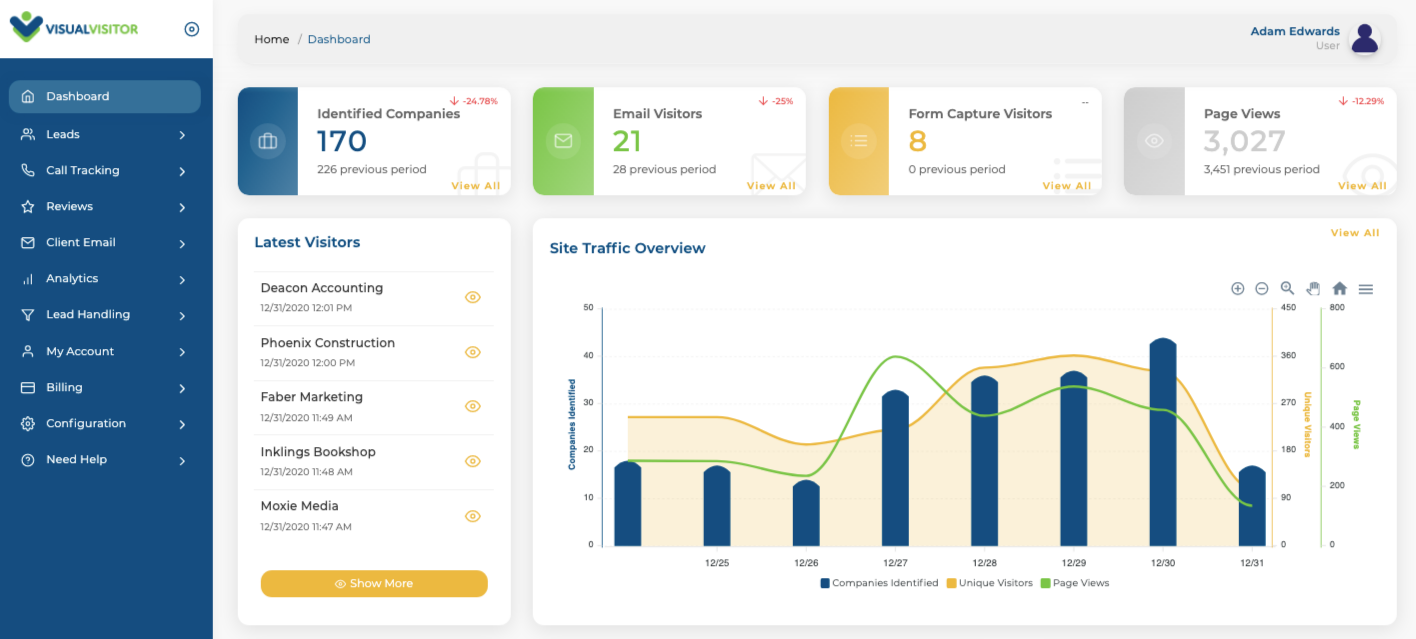Expand the Analytics chevron
The height and width of the screenshot is (639, 1416).
(x=182, y=280)
